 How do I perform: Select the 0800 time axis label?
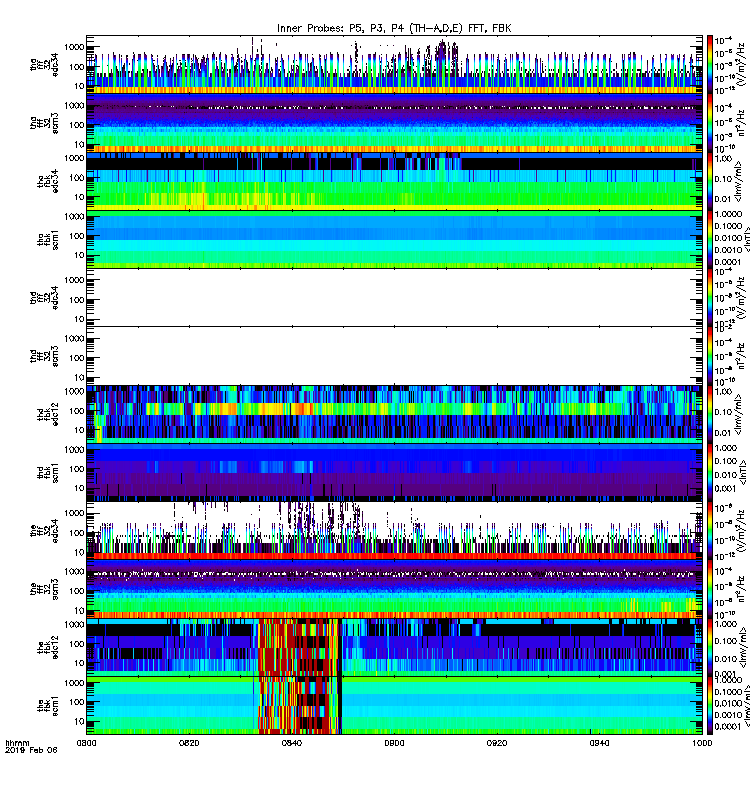[x=86, y=743]
